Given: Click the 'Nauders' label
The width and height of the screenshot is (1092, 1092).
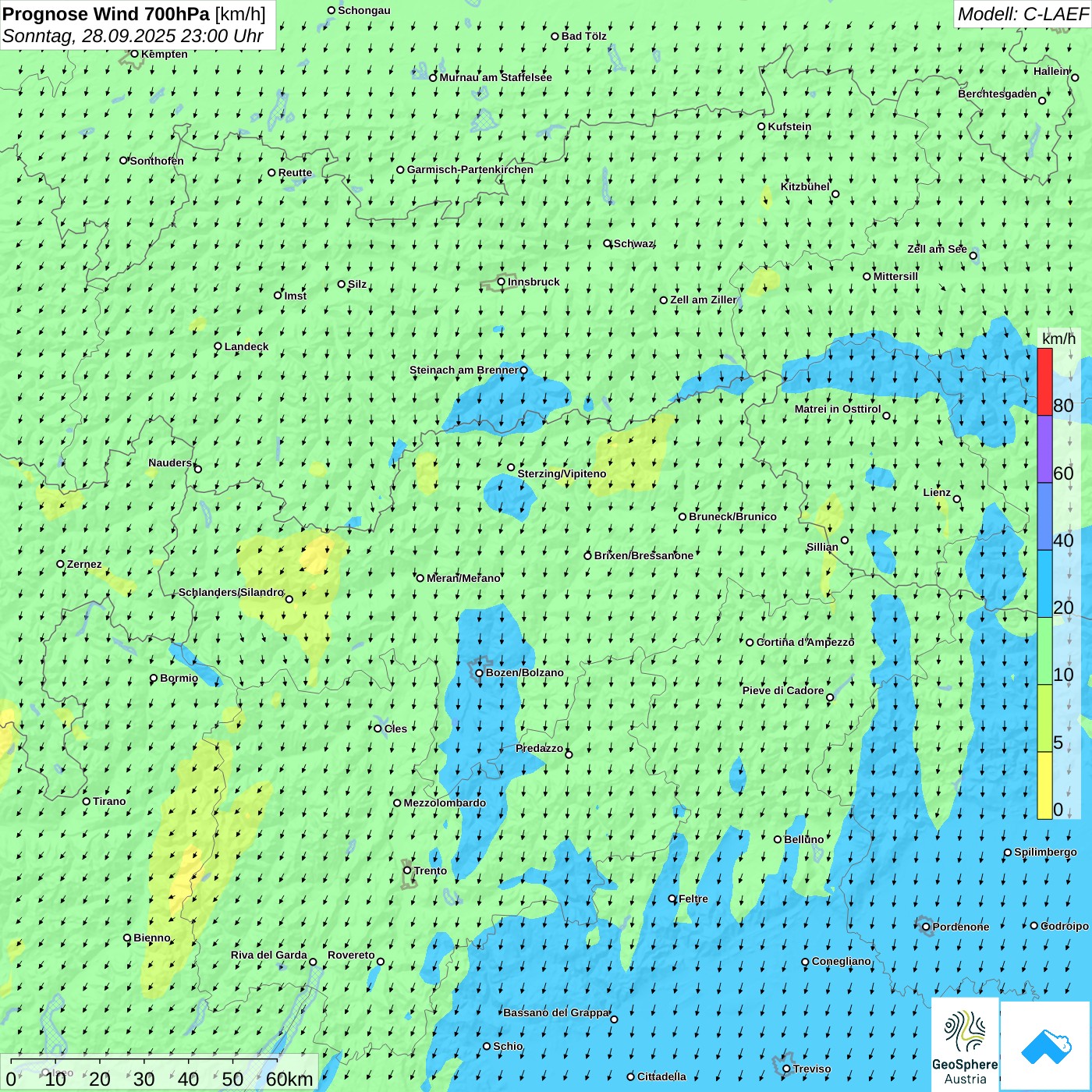Looking at the screenshot, I should point(170,463).
